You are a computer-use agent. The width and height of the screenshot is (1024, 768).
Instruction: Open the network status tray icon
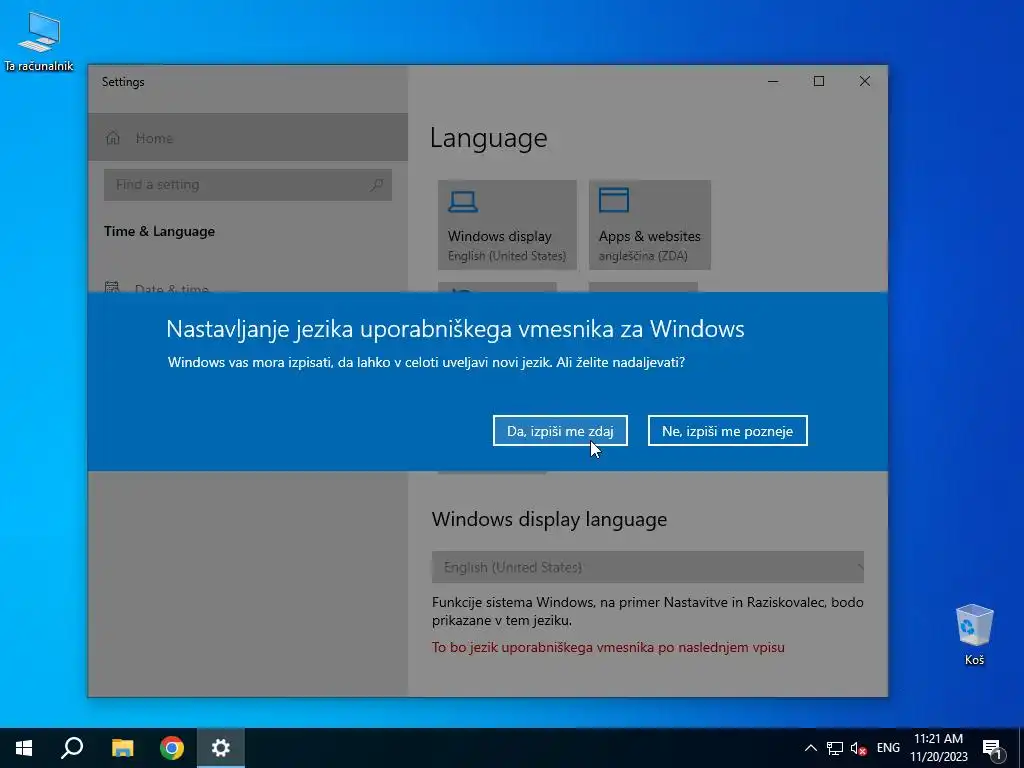[x=835, y=748]
